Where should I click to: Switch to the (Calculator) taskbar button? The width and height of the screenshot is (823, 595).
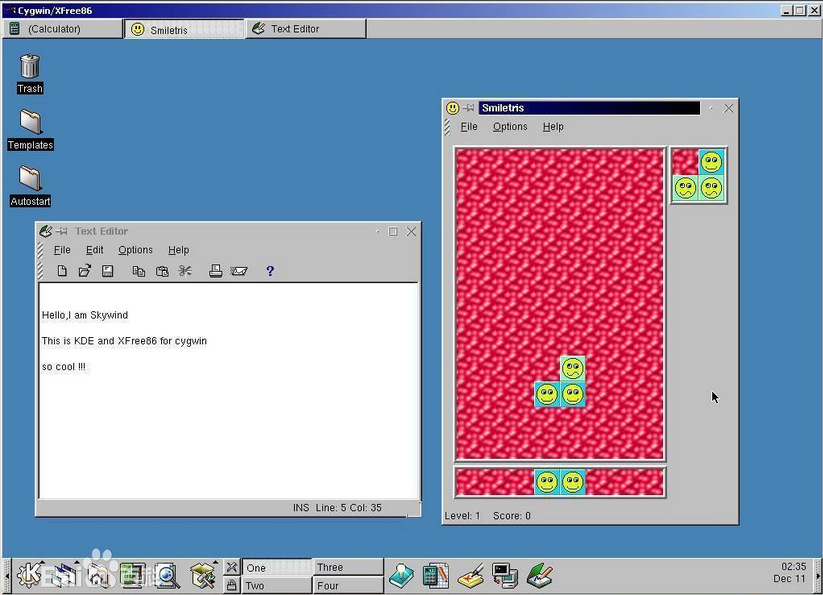[x=63, y=29]
